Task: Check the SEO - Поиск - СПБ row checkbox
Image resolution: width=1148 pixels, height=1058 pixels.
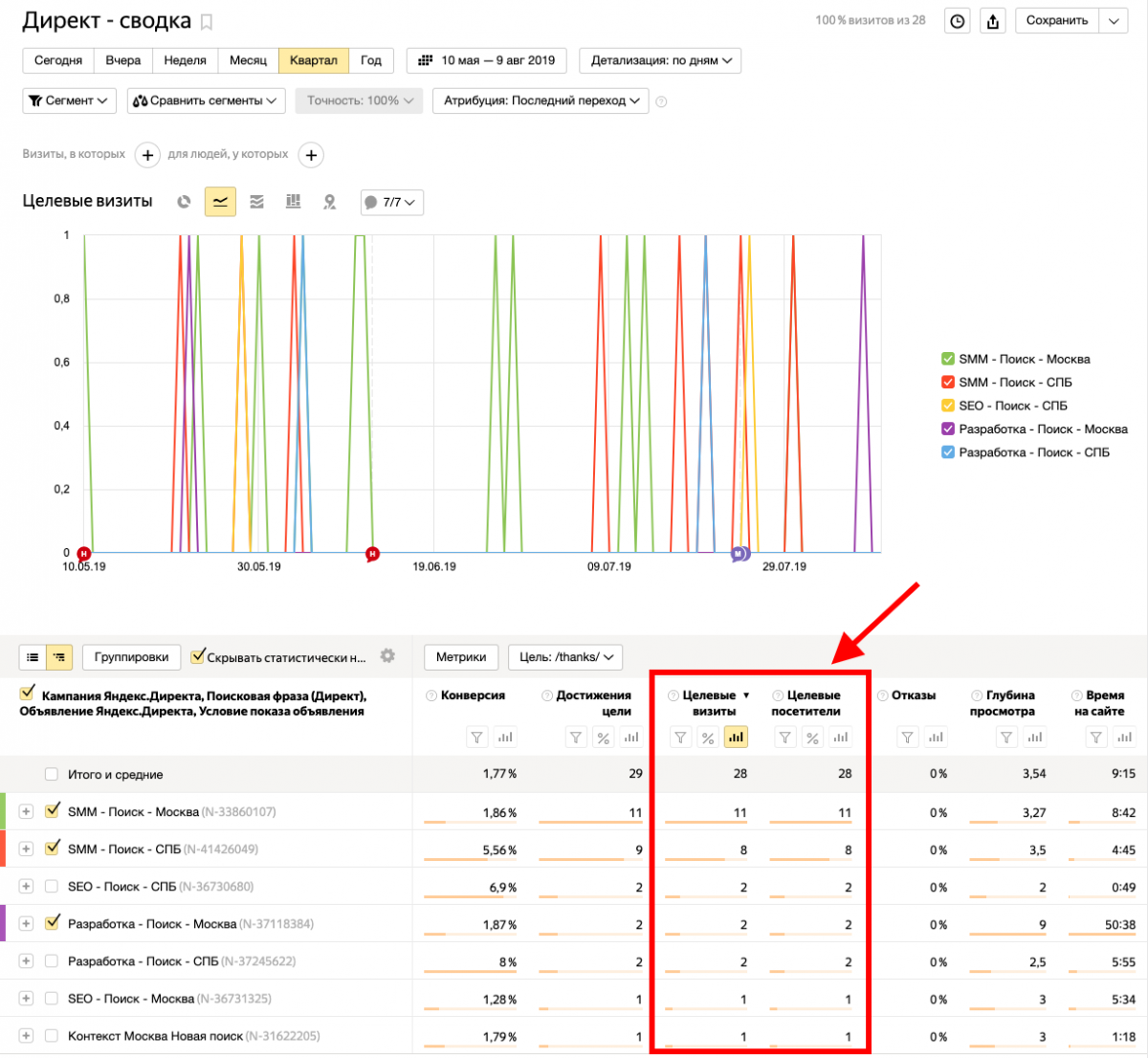Action: point(52,887)
